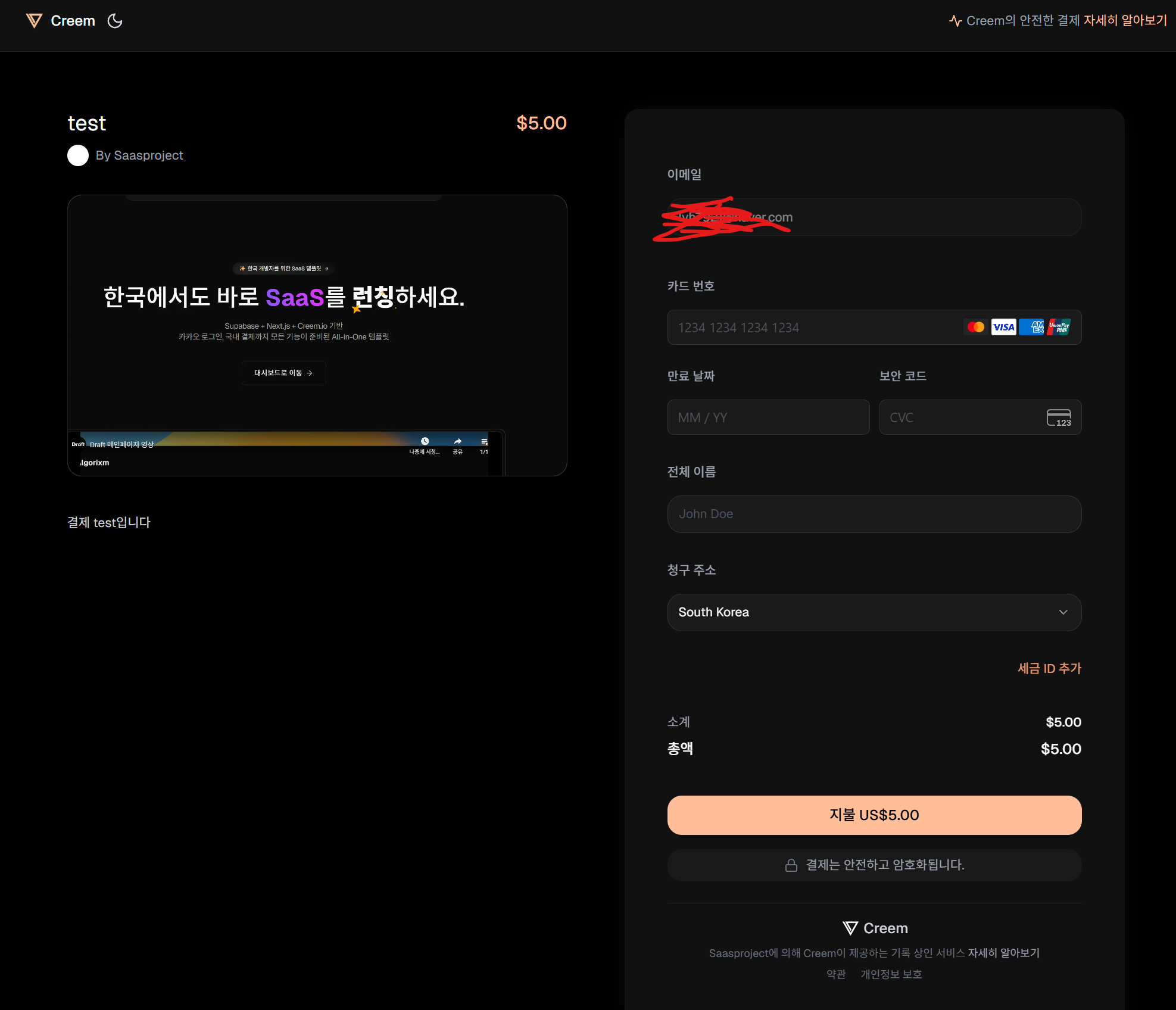Click the American Express card brand icon
1176x1010 pixels.
[x=1031, y=327]
